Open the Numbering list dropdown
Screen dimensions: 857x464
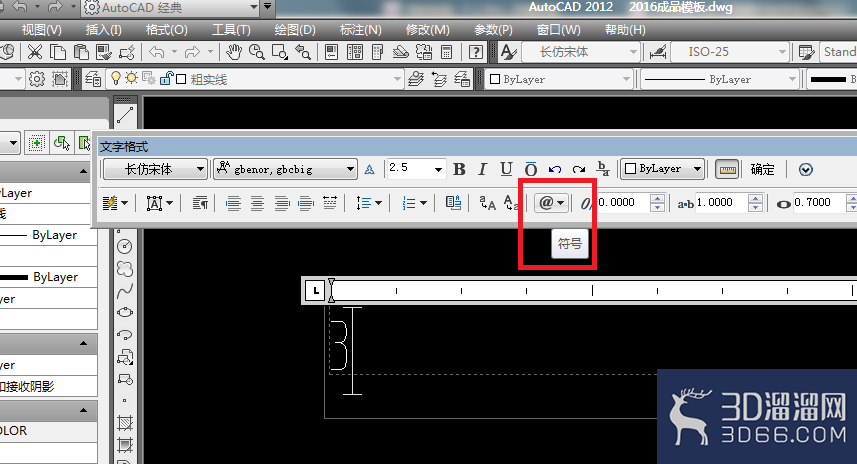click(x=414, y=203)
